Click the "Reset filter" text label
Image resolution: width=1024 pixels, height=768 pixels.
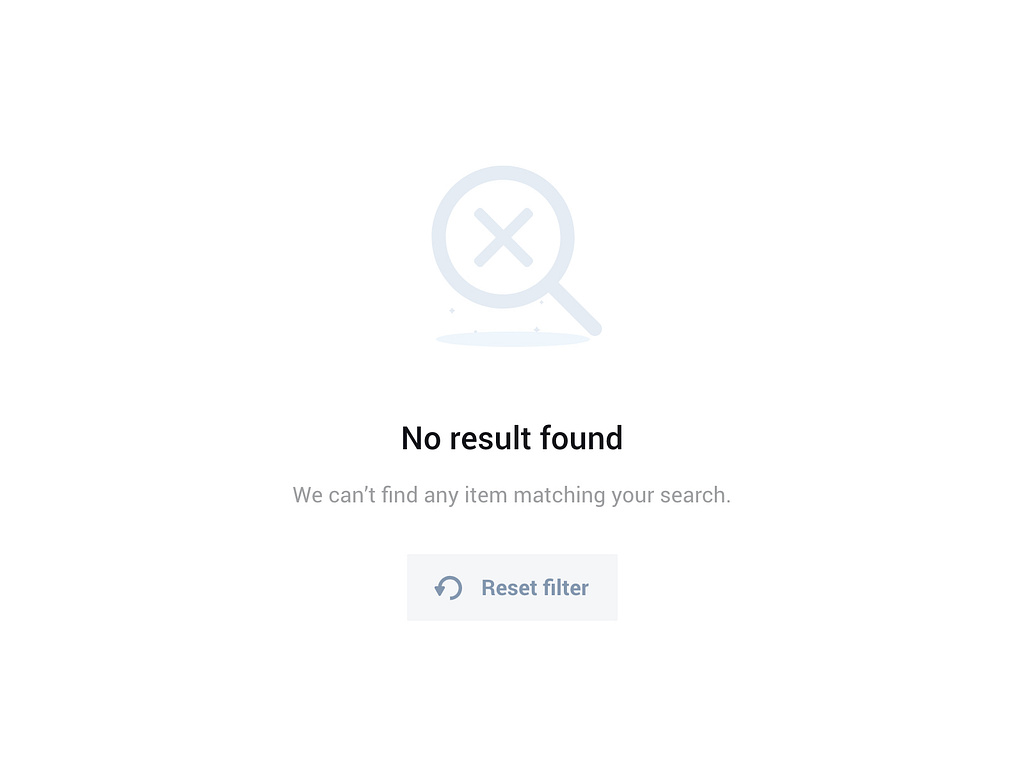click(x=535, y=588)
